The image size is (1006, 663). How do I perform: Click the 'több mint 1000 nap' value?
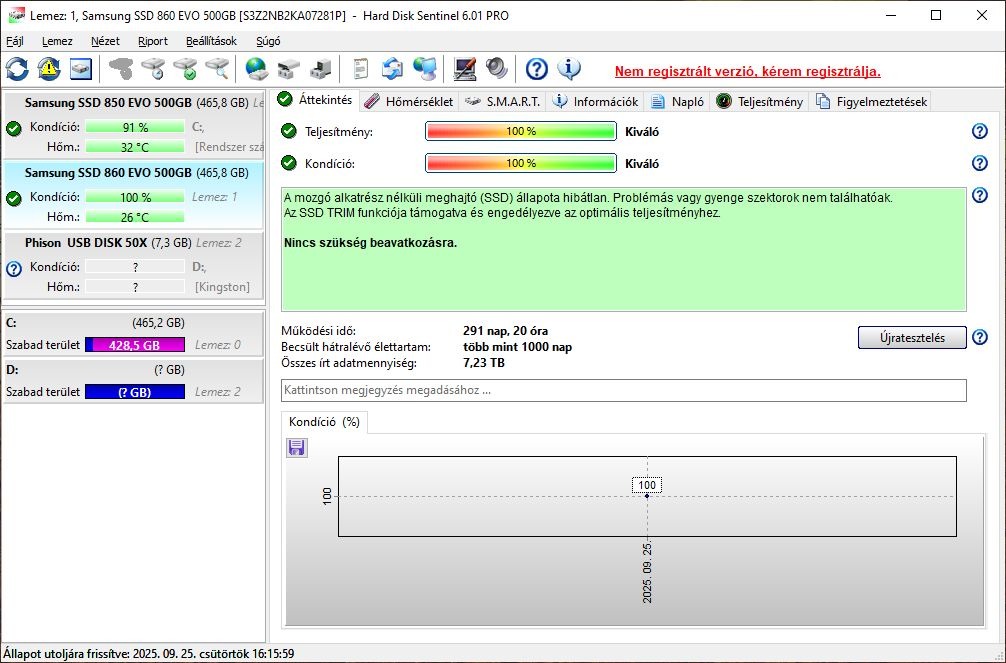coord(517,347)
